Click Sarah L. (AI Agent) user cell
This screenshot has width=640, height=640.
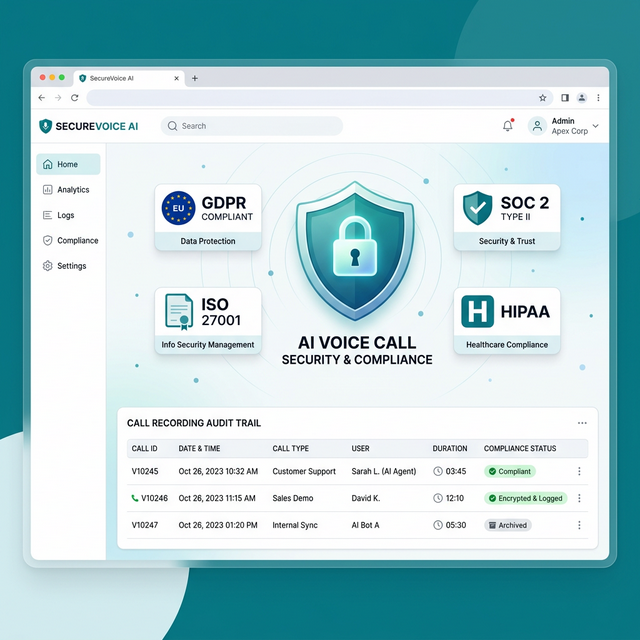(x=384, y=471)
